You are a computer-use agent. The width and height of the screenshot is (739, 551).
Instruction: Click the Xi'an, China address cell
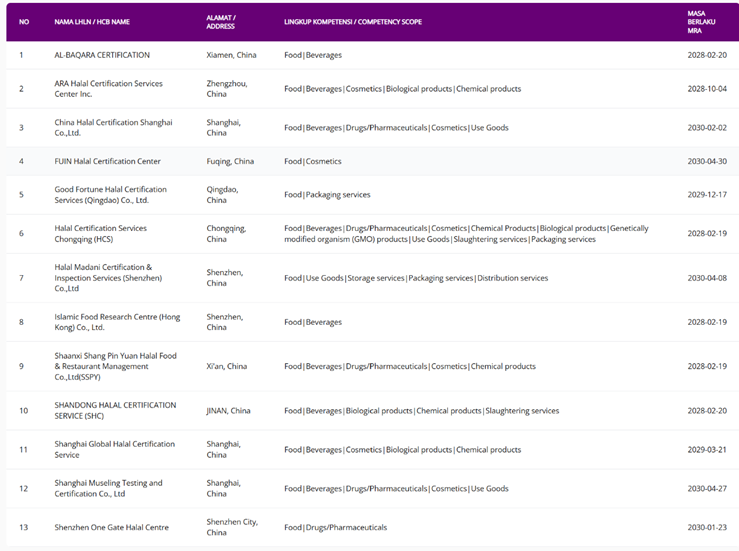[x=227, y=366]
